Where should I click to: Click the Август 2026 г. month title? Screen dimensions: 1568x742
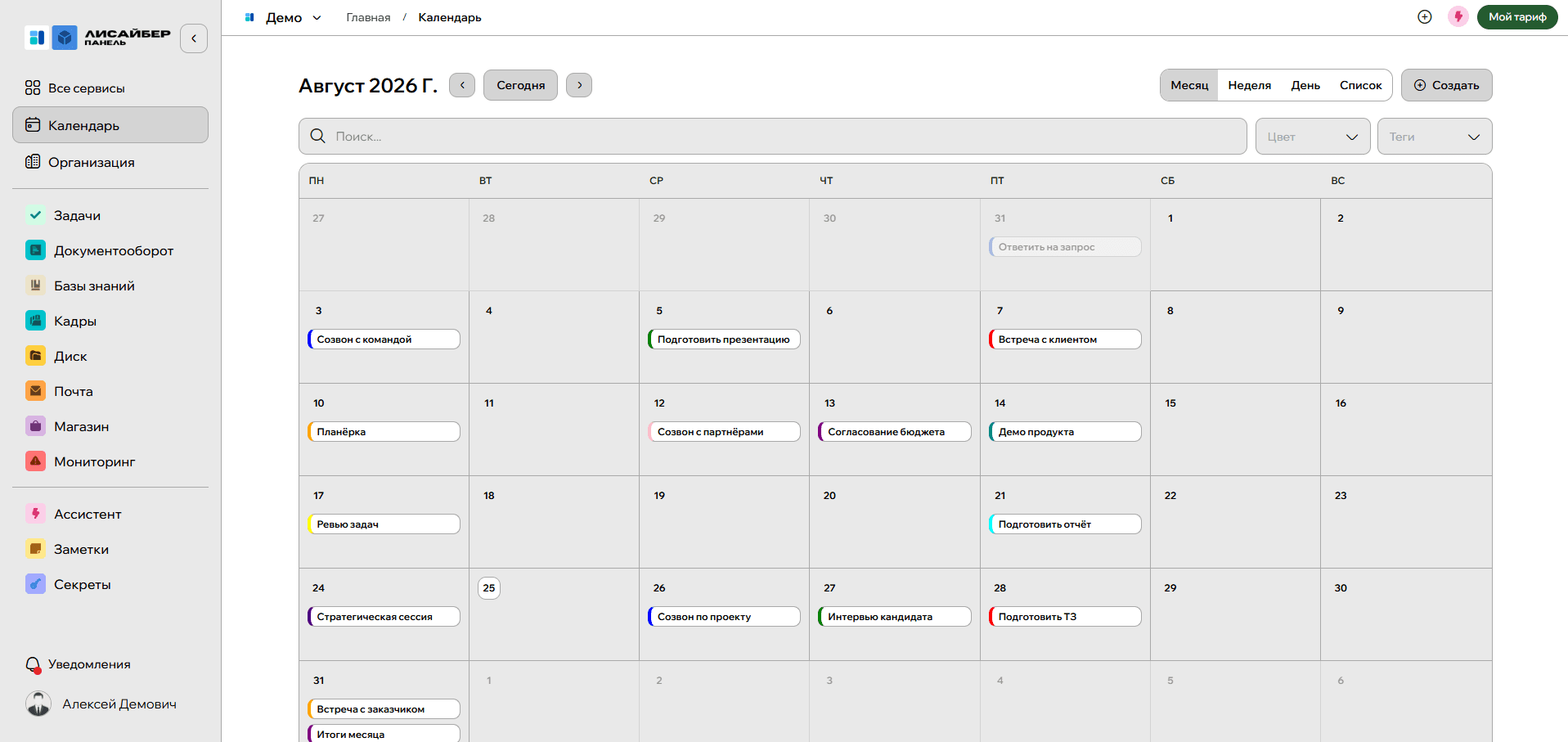pos(368,85)
